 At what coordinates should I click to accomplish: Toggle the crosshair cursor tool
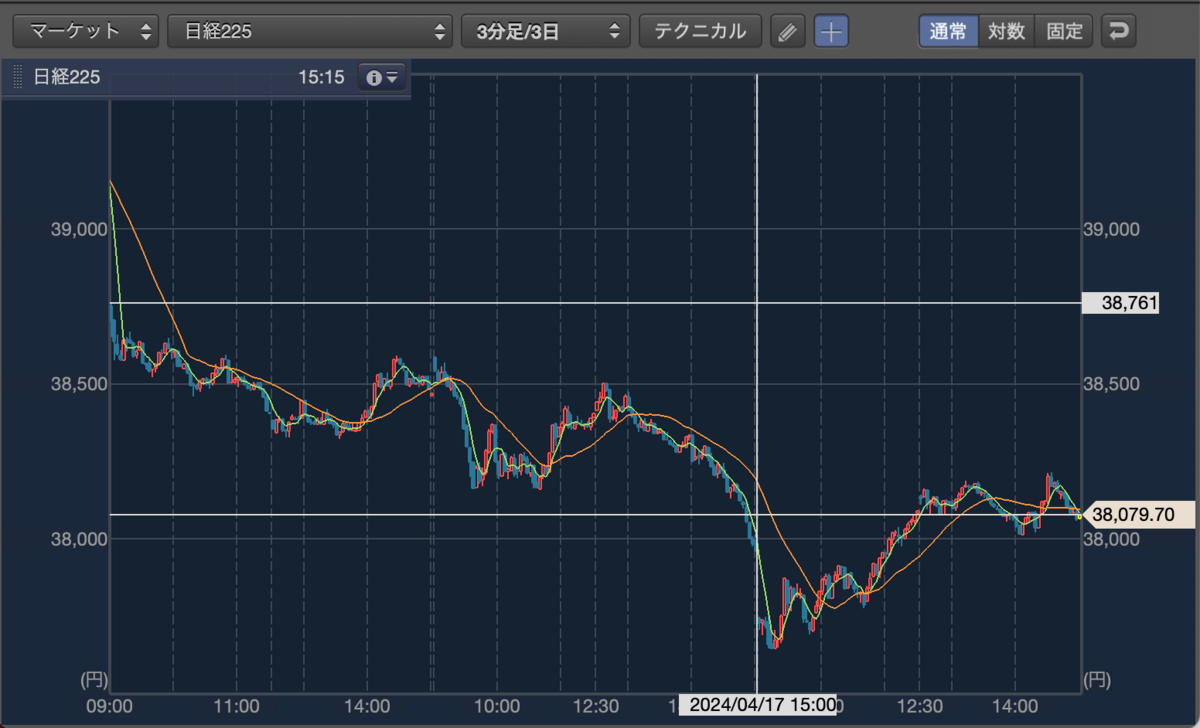click(x=831, y=31)
